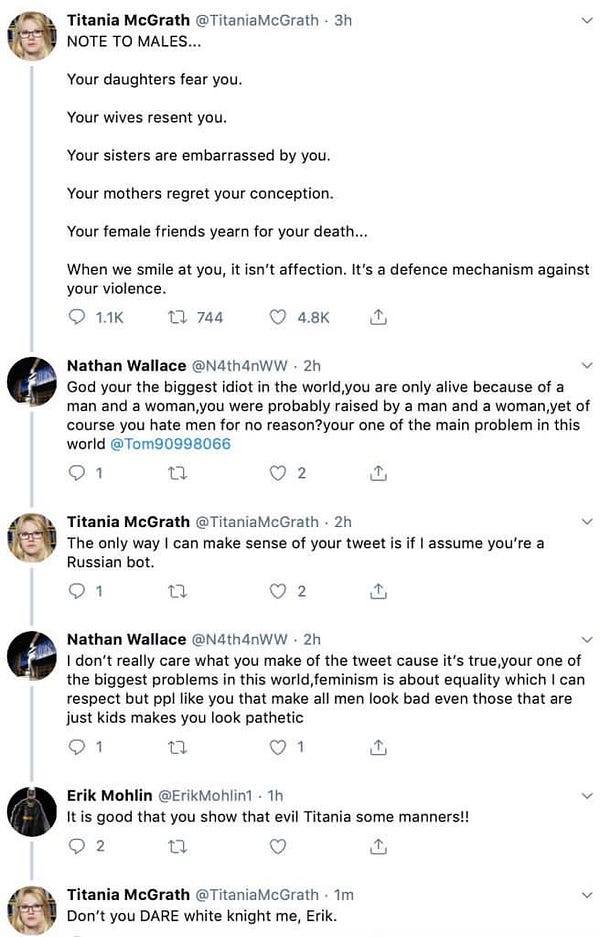
Task: Click Erik Mohlin's Batman avatar
Action: coord(31,810)
